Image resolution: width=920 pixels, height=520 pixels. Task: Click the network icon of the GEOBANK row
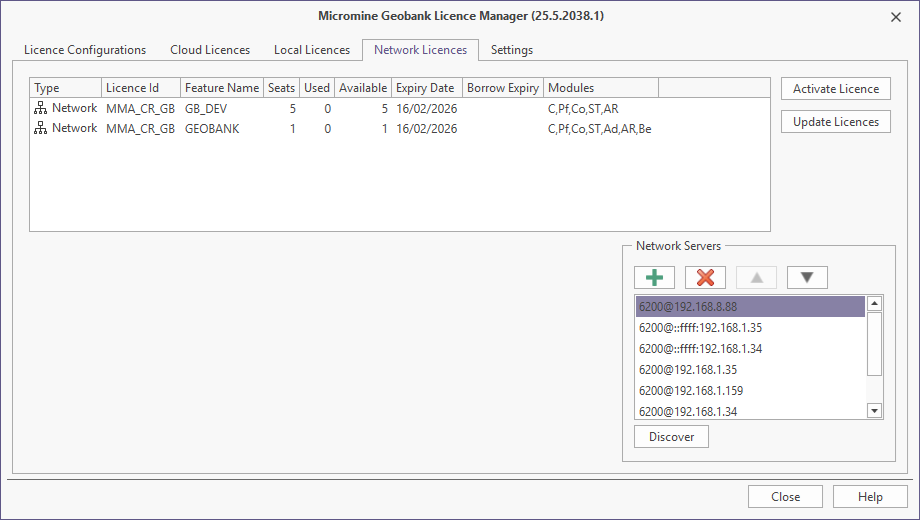coord(40,128)
